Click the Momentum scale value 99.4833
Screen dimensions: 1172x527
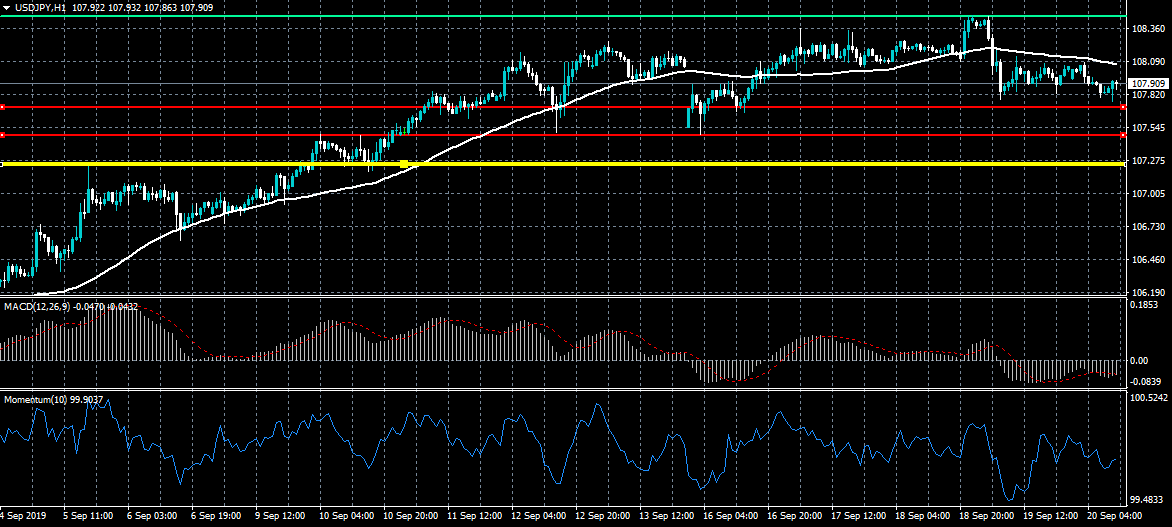tap(1145, 499)
